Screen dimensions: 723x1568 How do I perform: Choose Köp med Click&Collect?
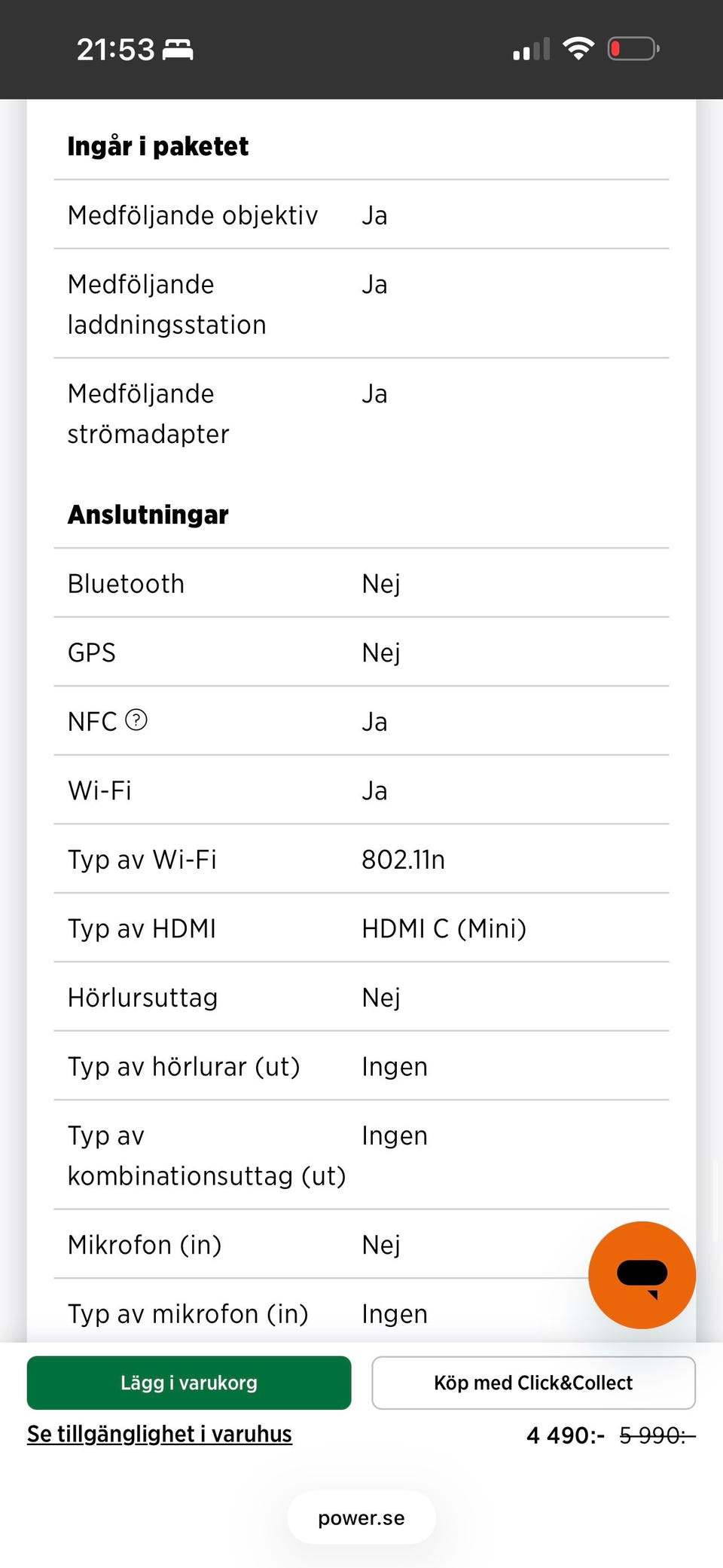click(533, 1383)
